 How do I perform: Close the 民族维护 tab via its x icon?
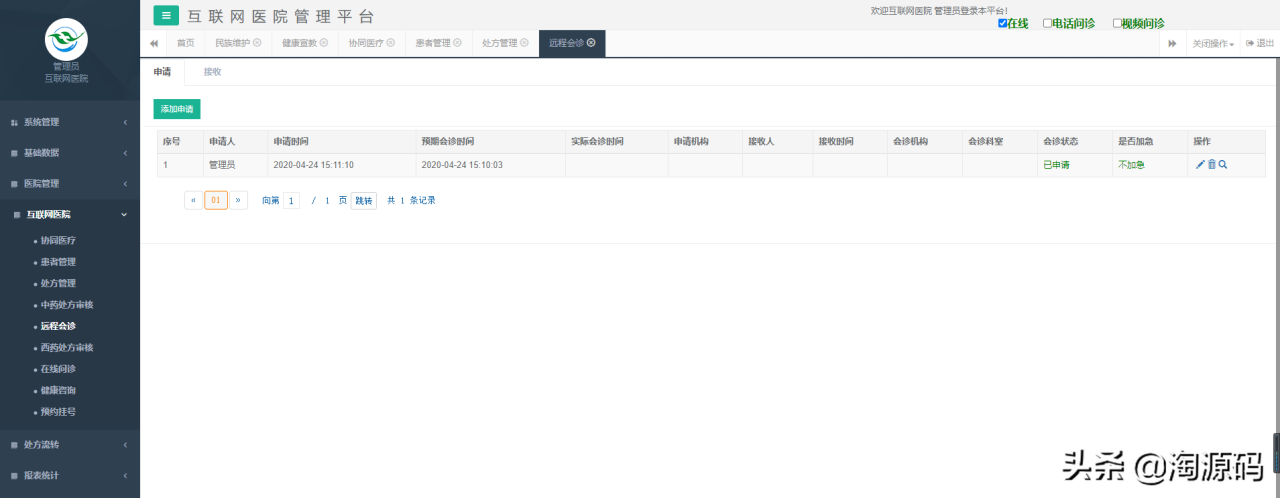pyautogui.click(x=257, y=43)
